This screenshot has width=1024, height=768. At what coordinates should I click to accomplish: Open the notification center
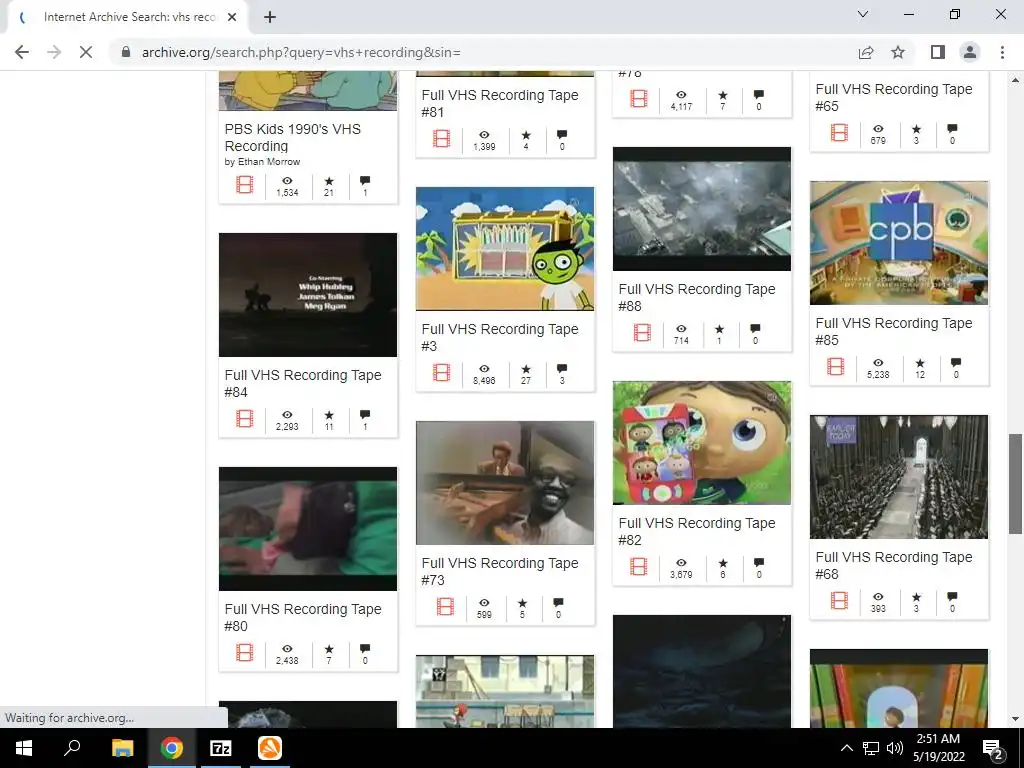993,748
